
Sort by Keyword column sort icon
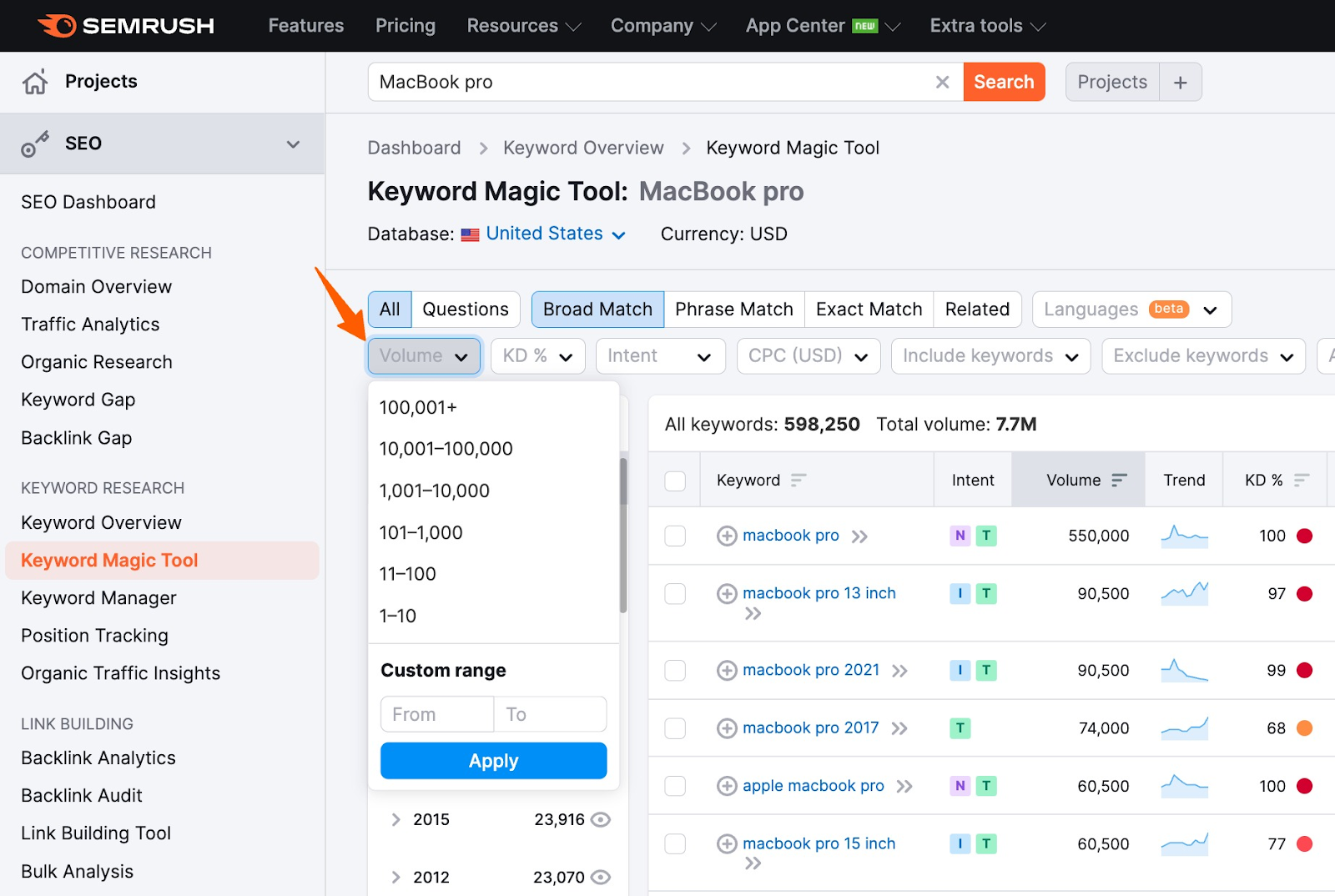pyautogui.click(x=798, y=480)
